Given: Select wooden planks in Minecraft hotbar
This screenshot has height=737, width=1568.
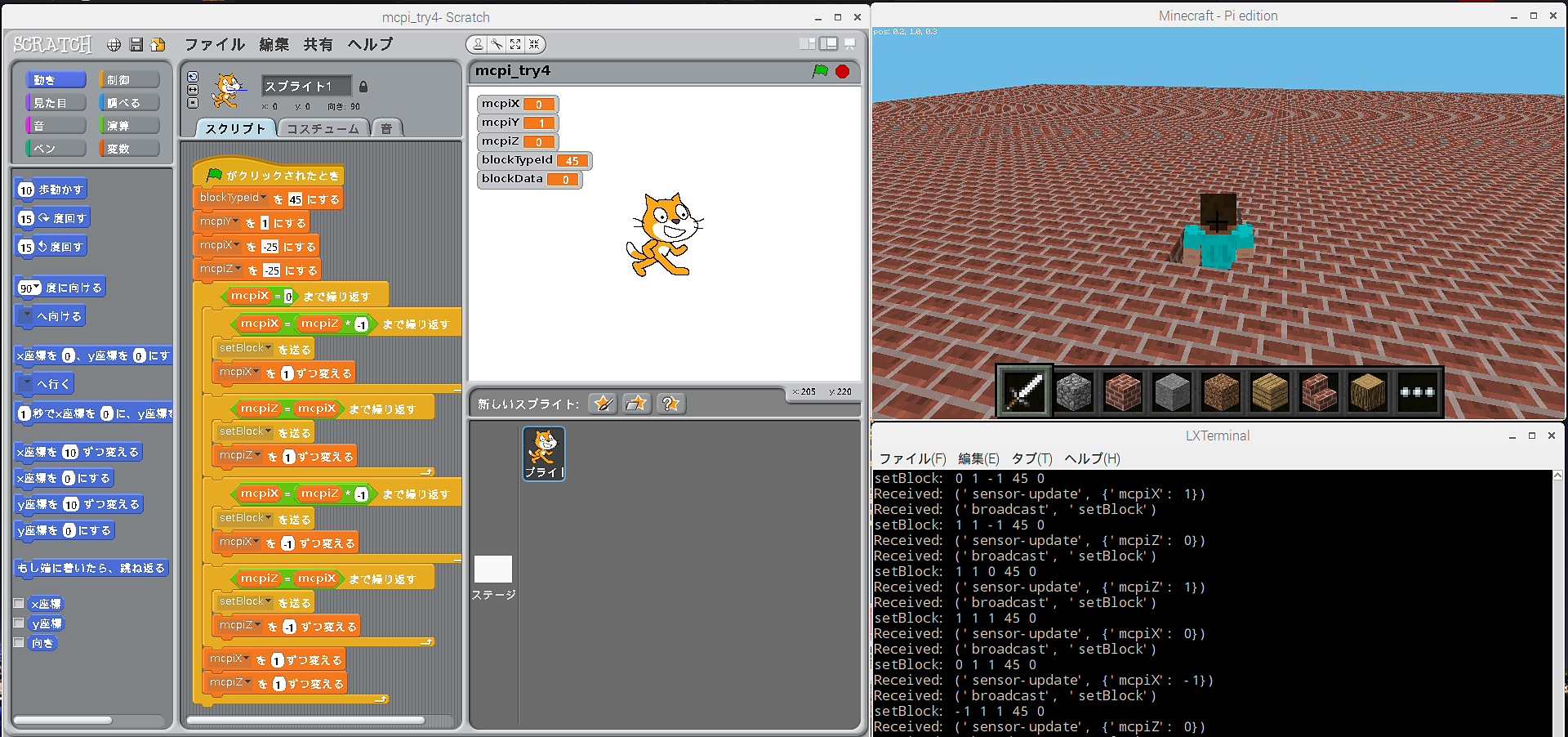Looking at the screenshot, I should (x=1270, y=391).
